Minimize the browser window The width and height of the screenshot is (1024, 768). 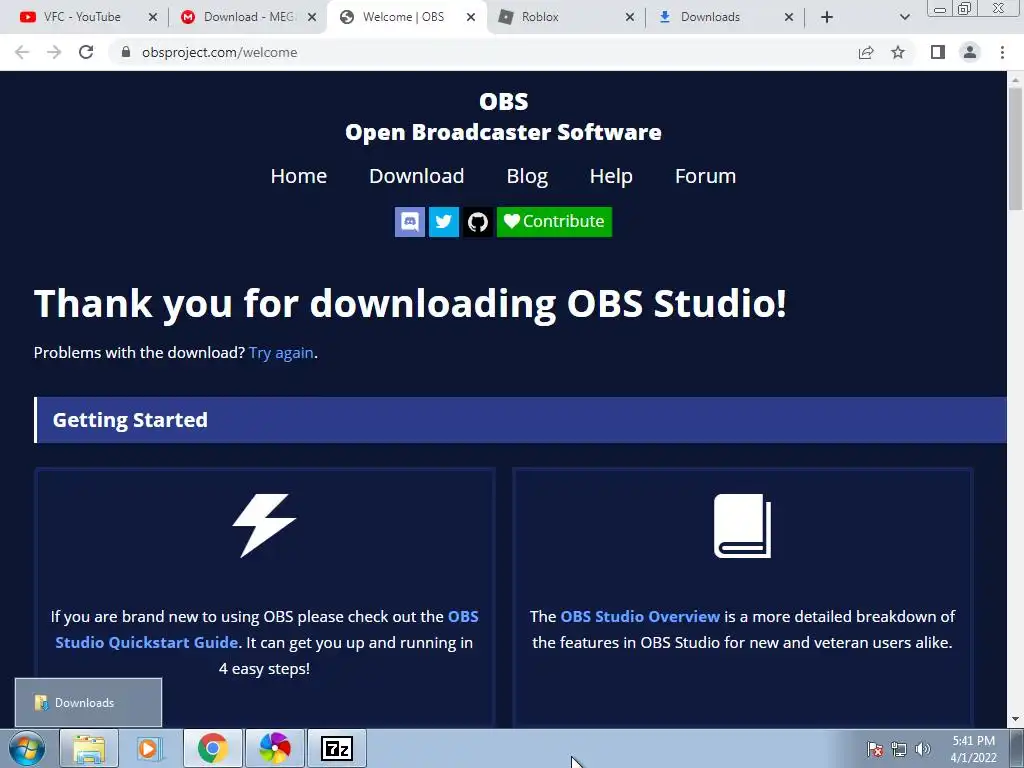(940, 8)
